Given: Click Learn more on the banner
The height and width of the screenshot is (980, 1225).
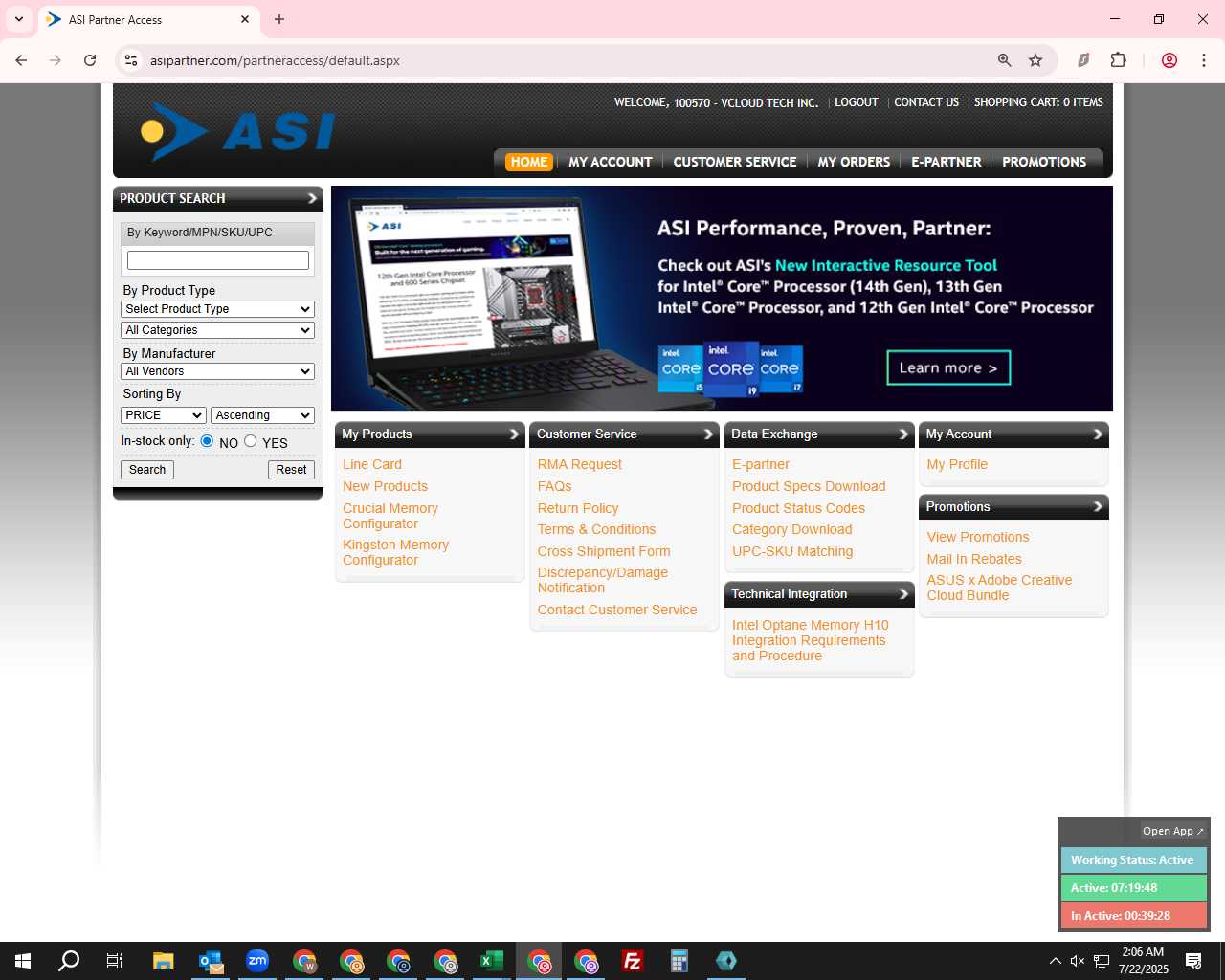Looking at the screenshot, I should [x=948, y=367].
